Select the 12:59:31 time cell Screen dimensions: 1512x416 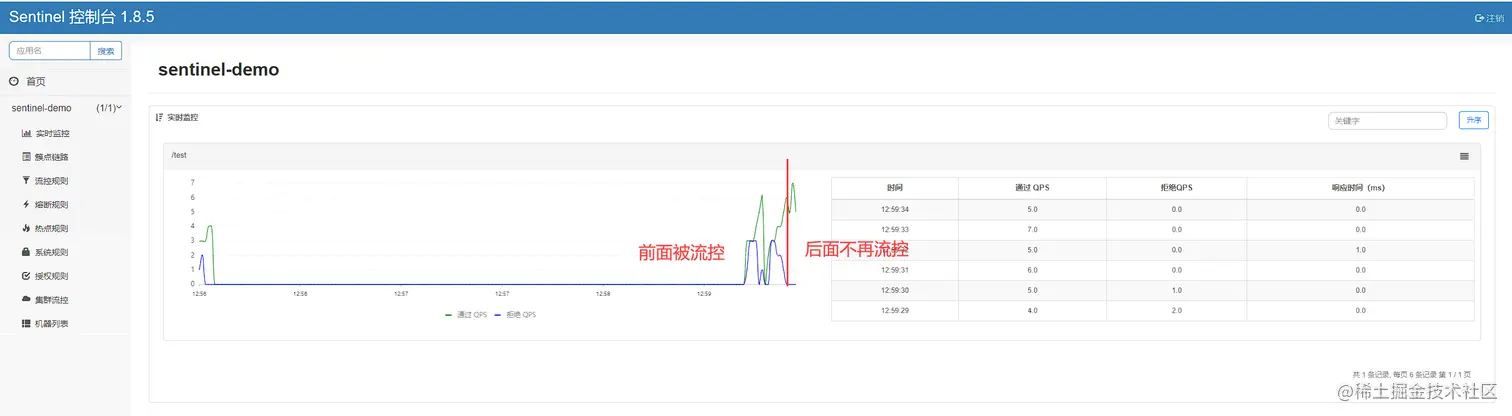click(895, 270)
